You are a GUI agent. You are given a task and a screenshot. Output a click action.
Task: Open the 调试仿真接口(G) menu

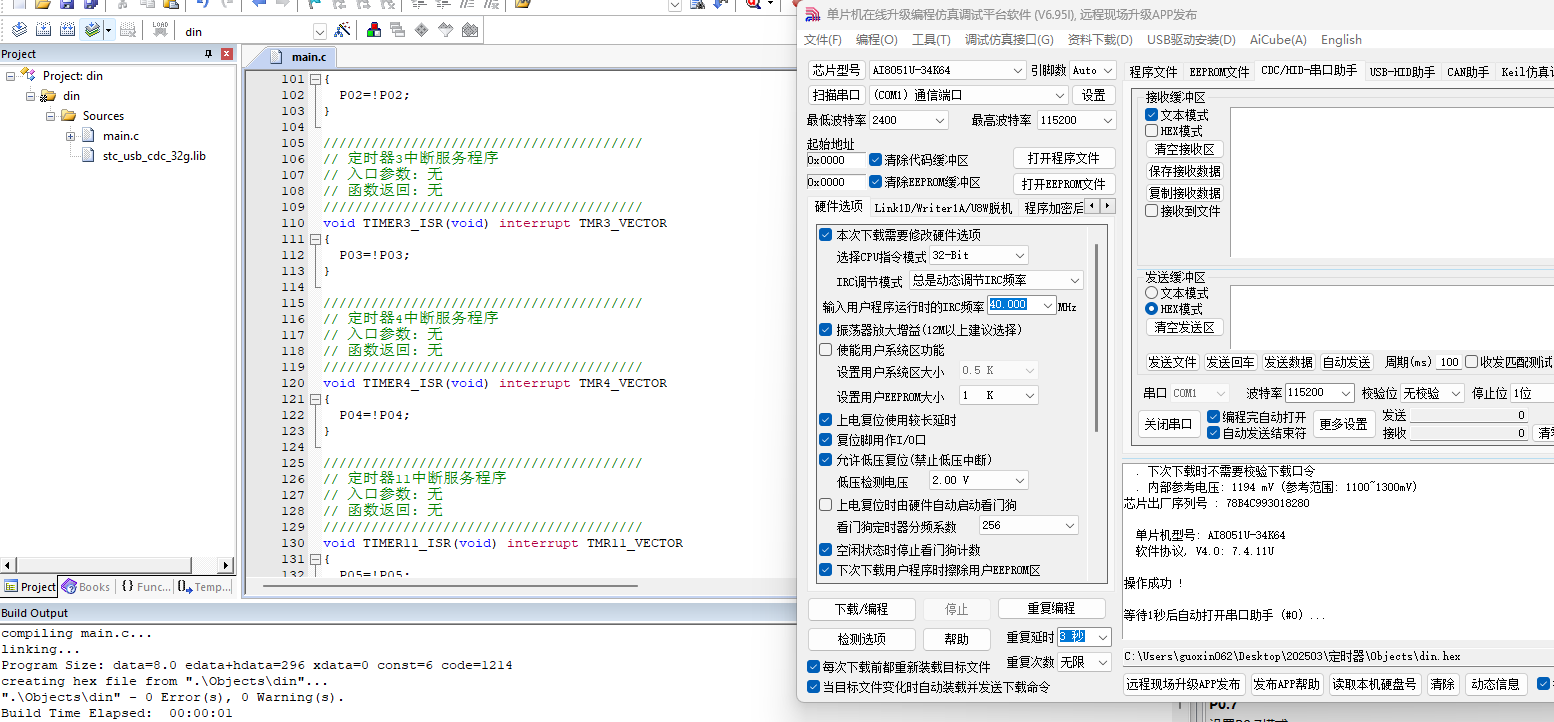1009,40
